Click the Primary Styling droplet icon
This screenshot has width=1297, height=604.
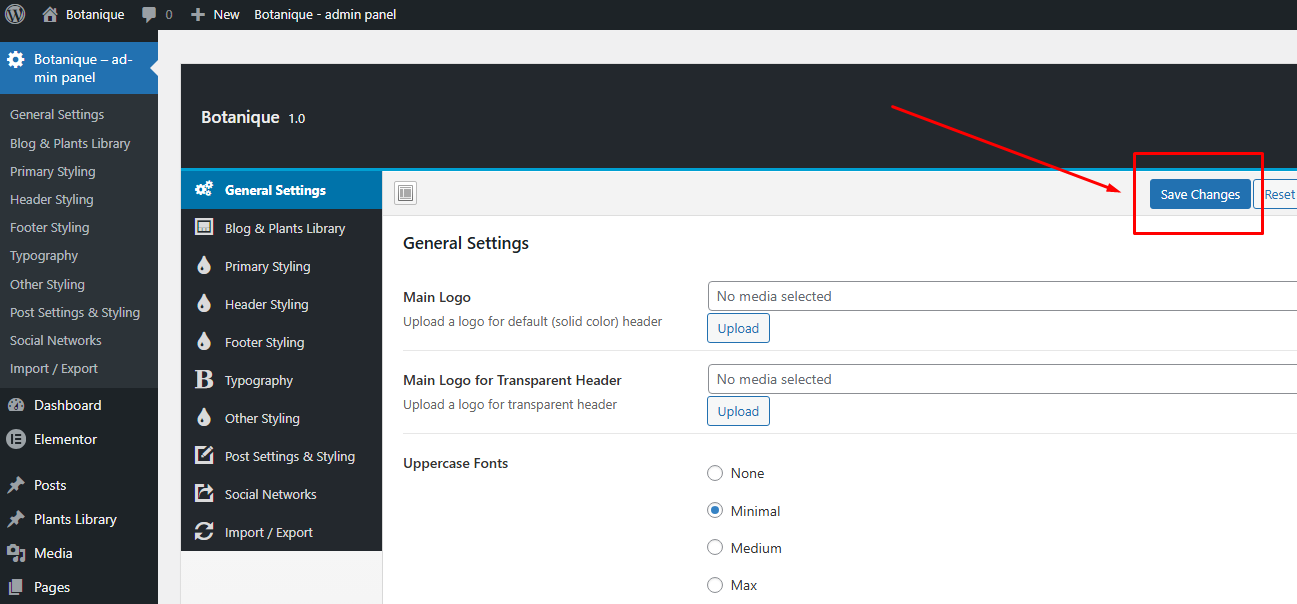(204, 266)
